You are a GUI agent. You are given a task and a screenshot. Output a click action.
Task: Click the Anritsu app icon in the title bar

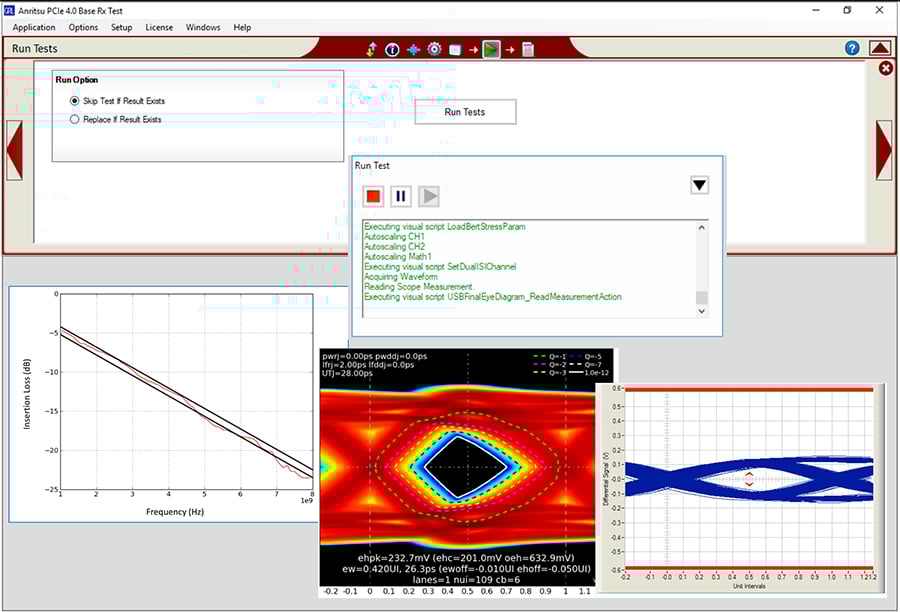[9, 10]
